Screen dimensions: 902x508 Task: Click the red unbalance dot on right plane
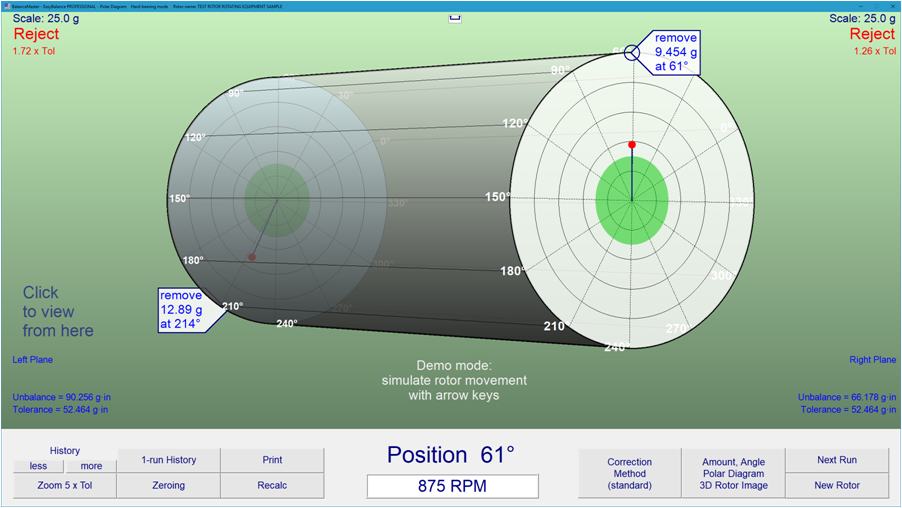[x=632, y=145]
